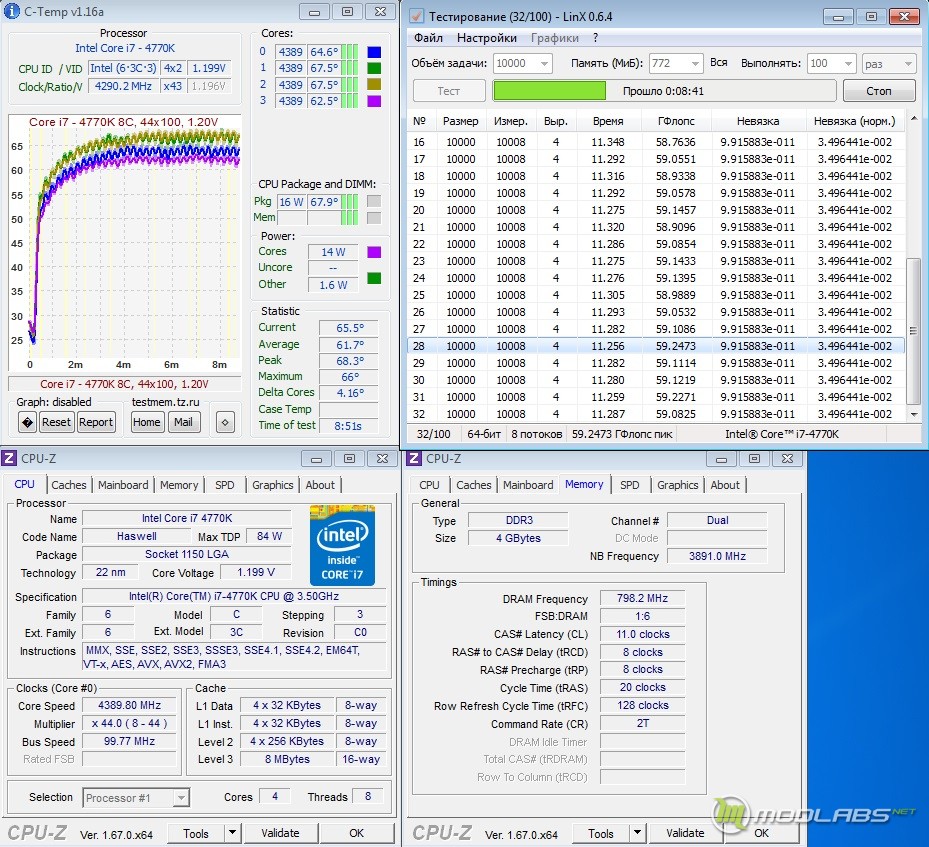Open Tools dropdown arrow in left CPU-Z
This screenshot has height=847, width=929.
pyautogui.click(x=233, y=833)
